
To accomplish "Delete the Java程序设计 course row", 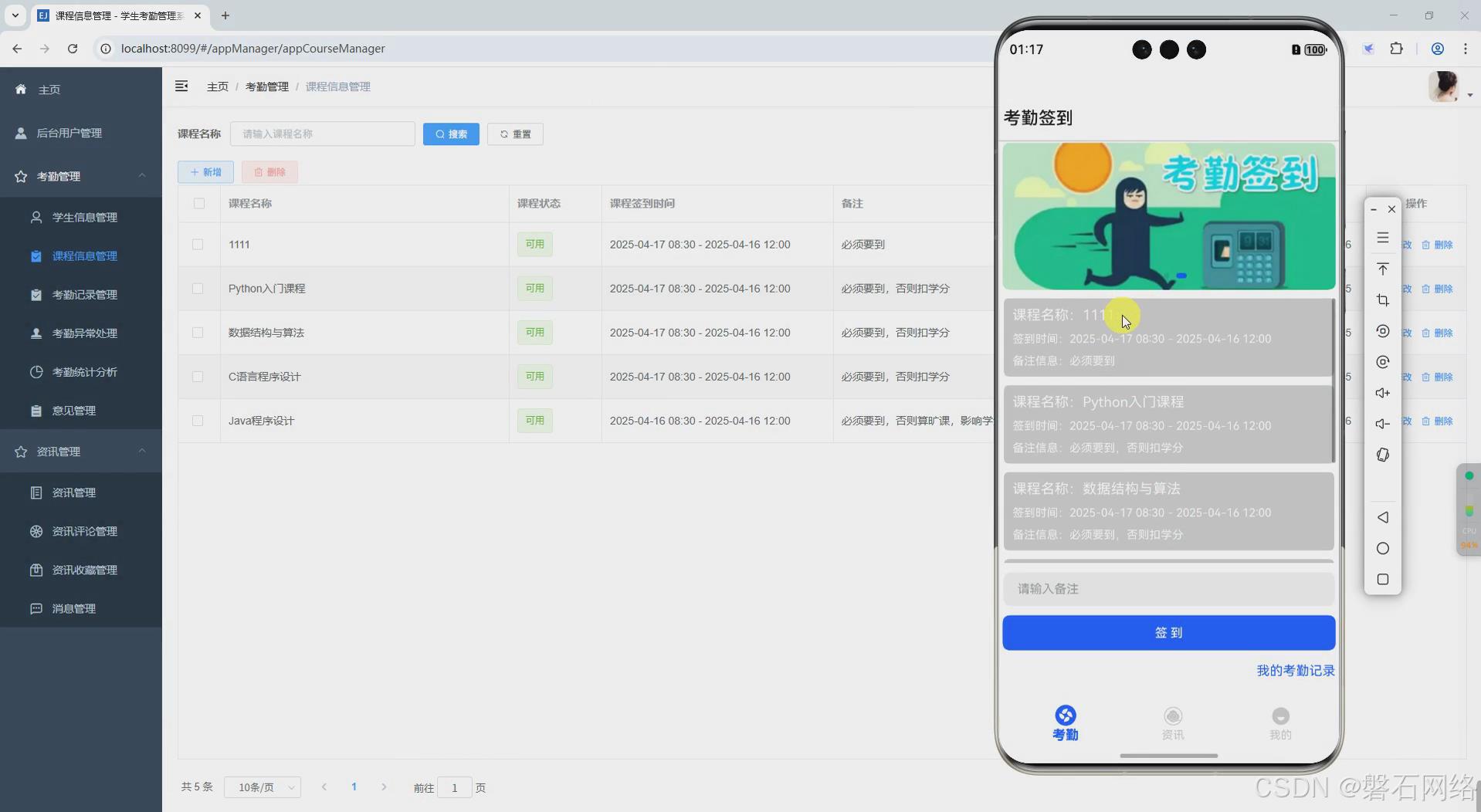I will [x=1438, y=421].
